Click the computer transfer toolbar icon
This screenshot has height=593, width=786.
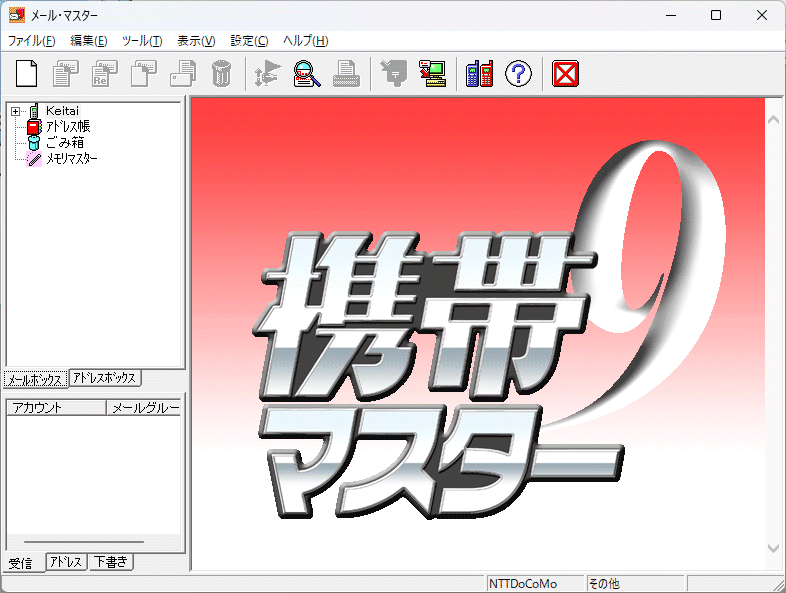pos(433,74)
